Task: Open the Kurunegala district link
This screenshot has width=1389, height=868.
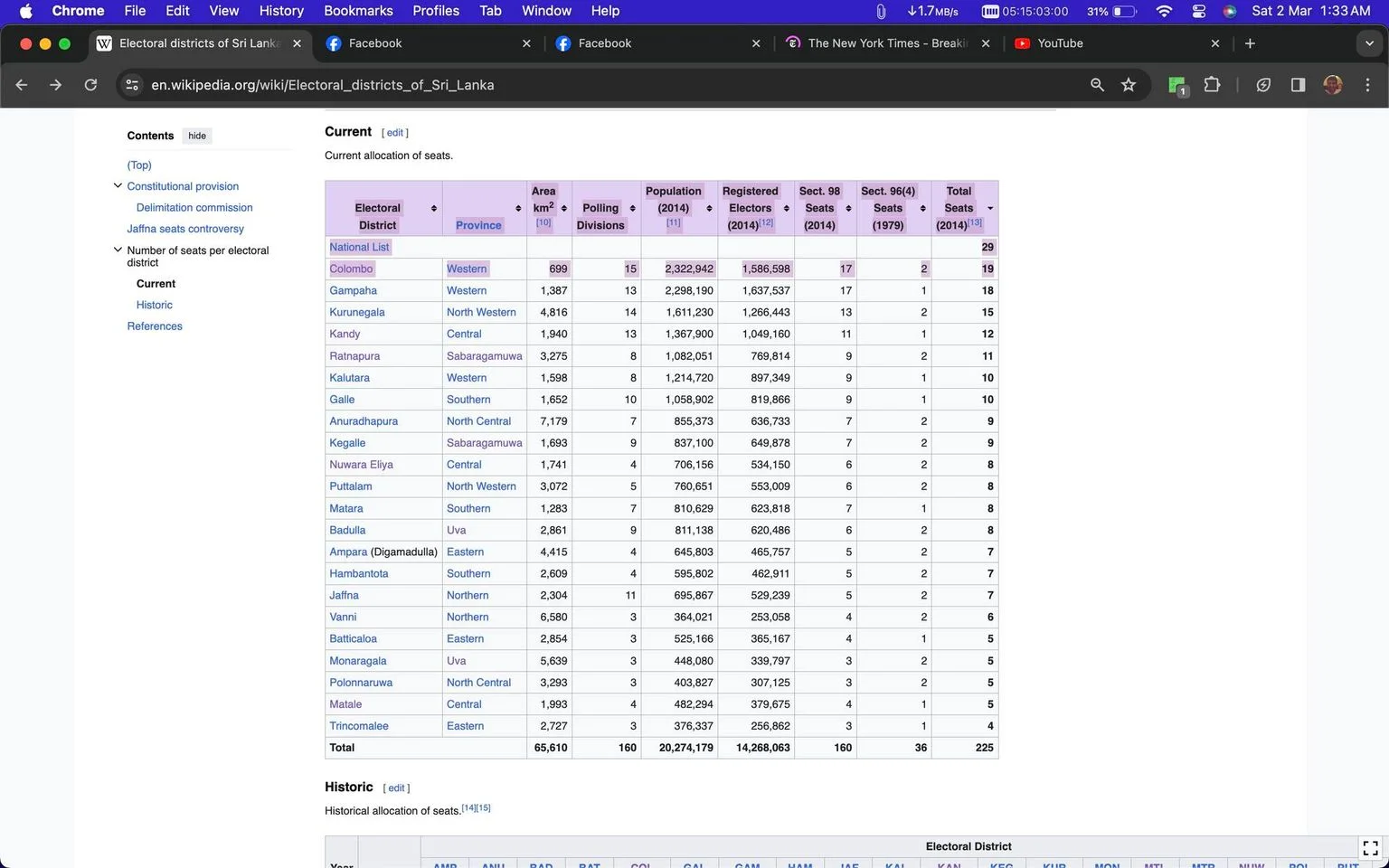Action: click(x=357, y=312)
